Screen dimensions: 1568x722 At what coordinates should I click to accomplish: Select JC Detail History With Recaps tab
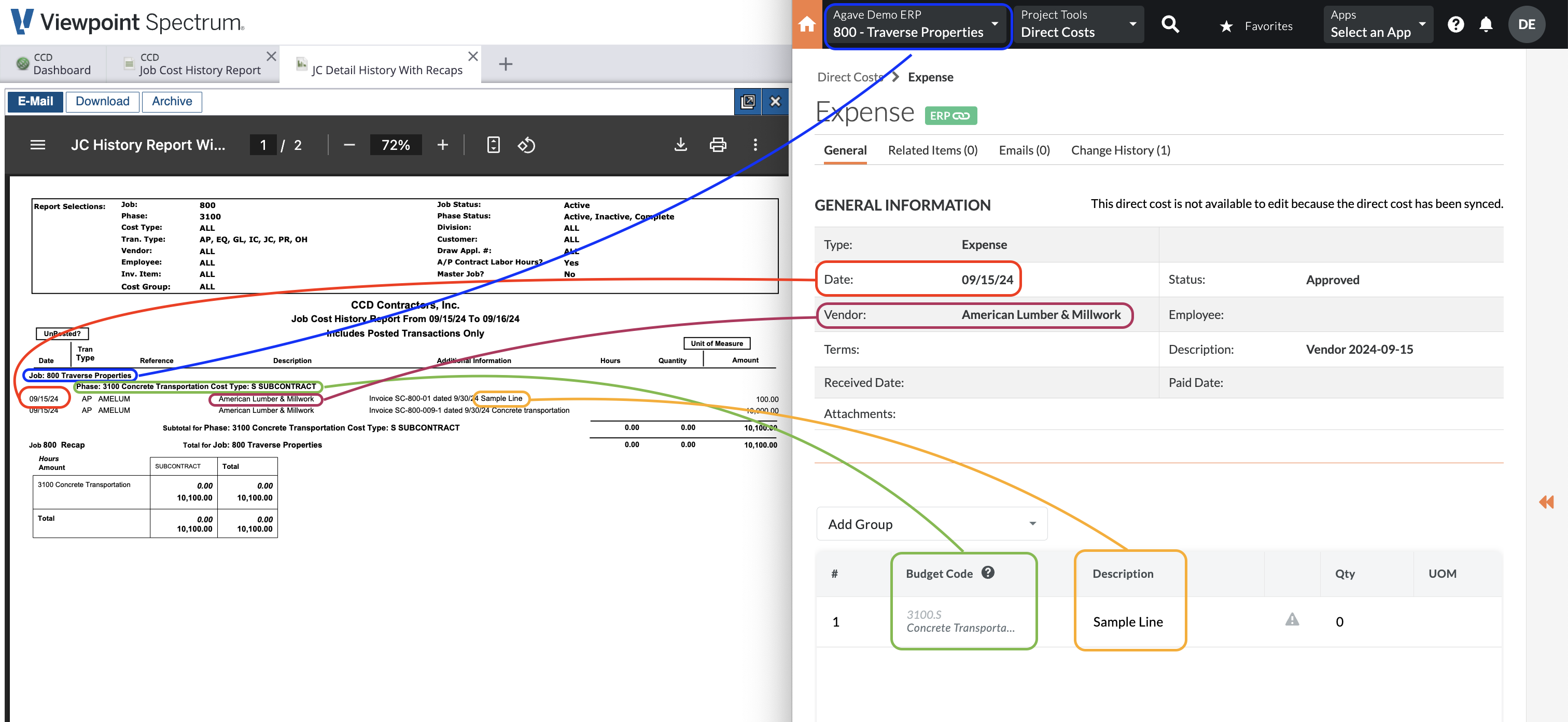click(381, 64)
